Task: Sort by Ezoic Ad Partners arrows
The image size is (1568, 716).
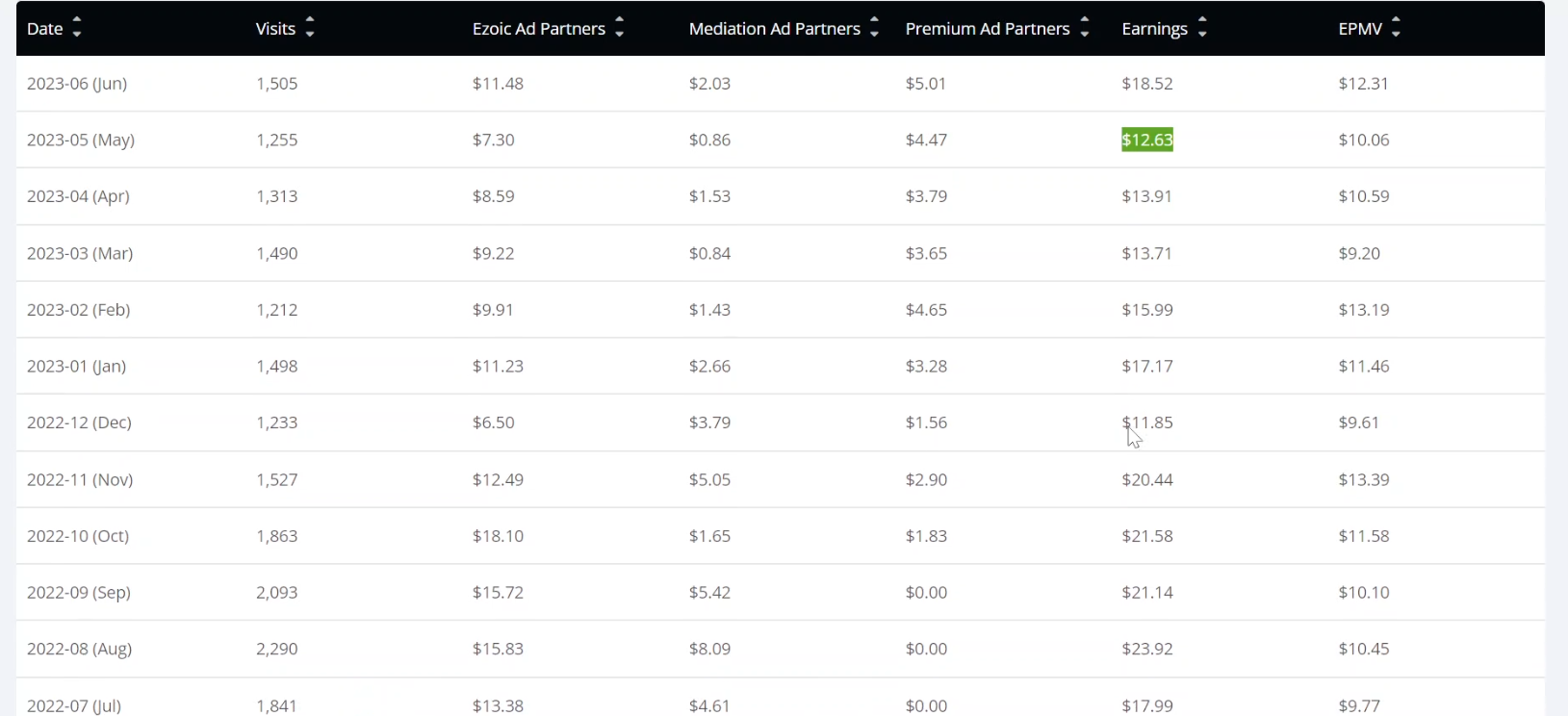Action: tap(620, 28)
